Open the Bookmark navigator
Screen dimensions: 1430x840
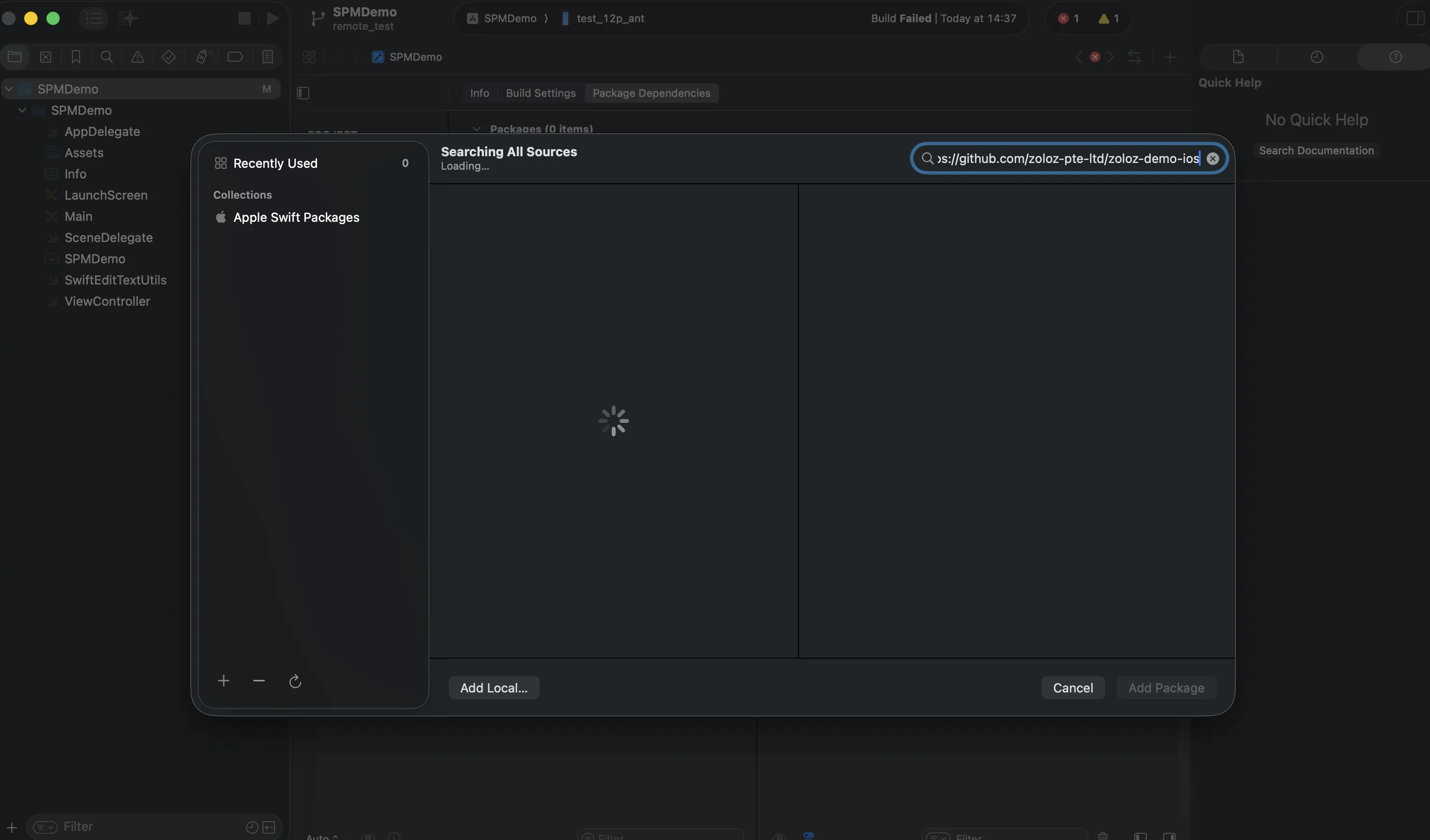(76, 57)
